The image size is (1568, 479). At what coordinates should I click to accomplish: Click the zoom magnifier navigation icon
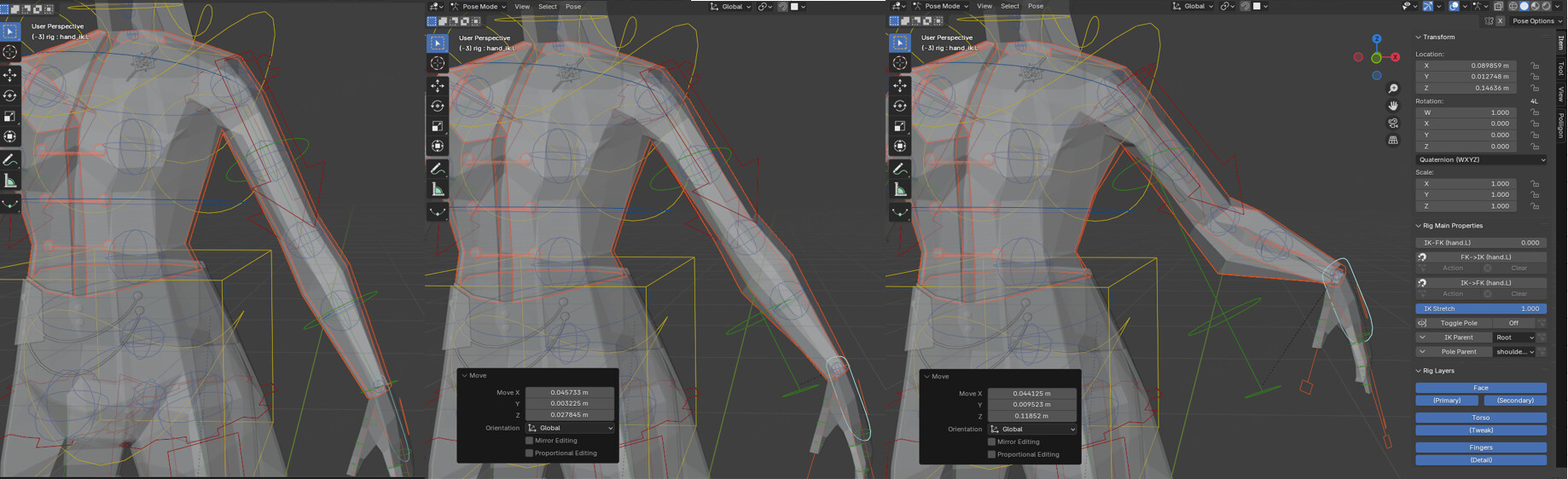click(x=1393, y=89)
